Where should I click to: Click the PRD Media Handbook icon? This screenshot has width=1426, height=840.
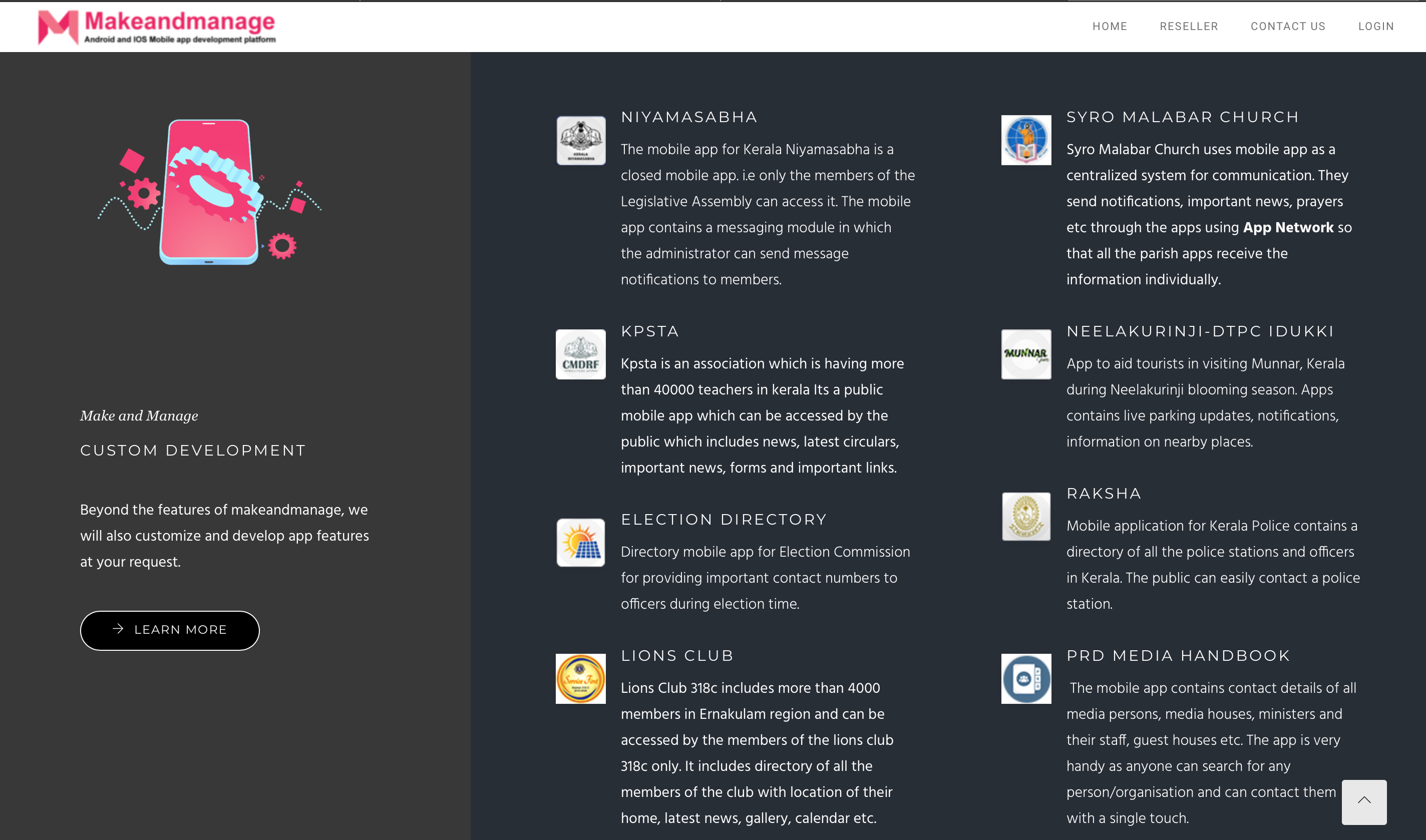click(x=1026, y=679)
